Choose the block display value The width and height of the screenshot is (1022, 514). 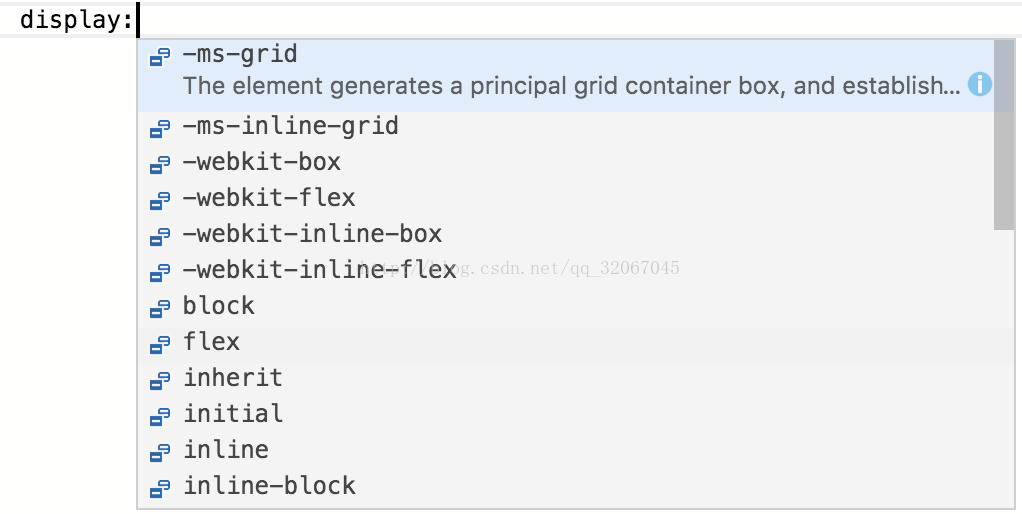pyautogui.click(x=565, y=306)
